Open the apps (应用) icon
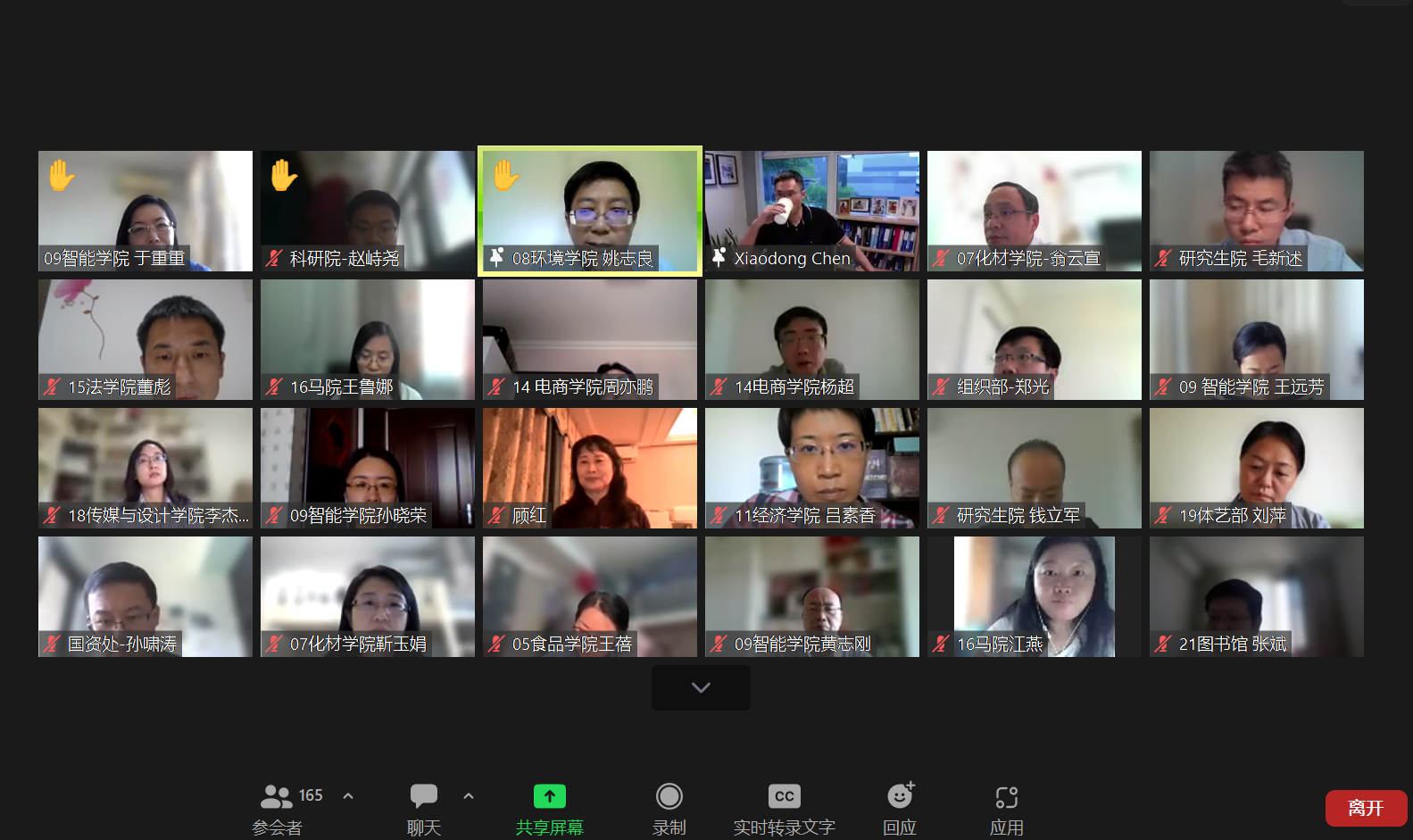Image resolution: width=1413 pixels, height=840 pixels. (1006, 797)
